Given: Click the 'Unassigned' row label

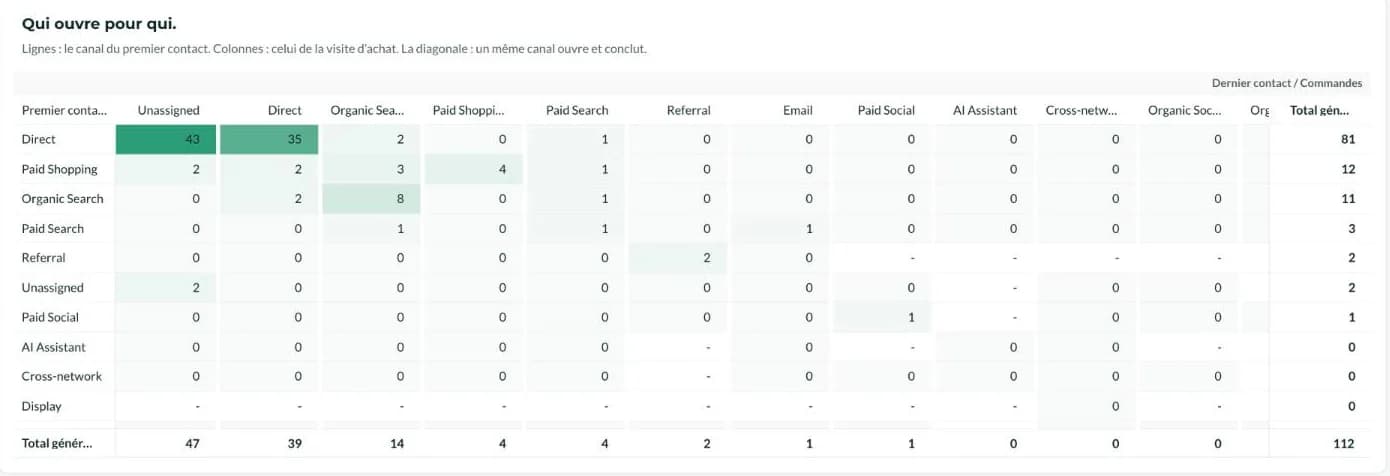Looking at the screenshot, I should 53,287.
